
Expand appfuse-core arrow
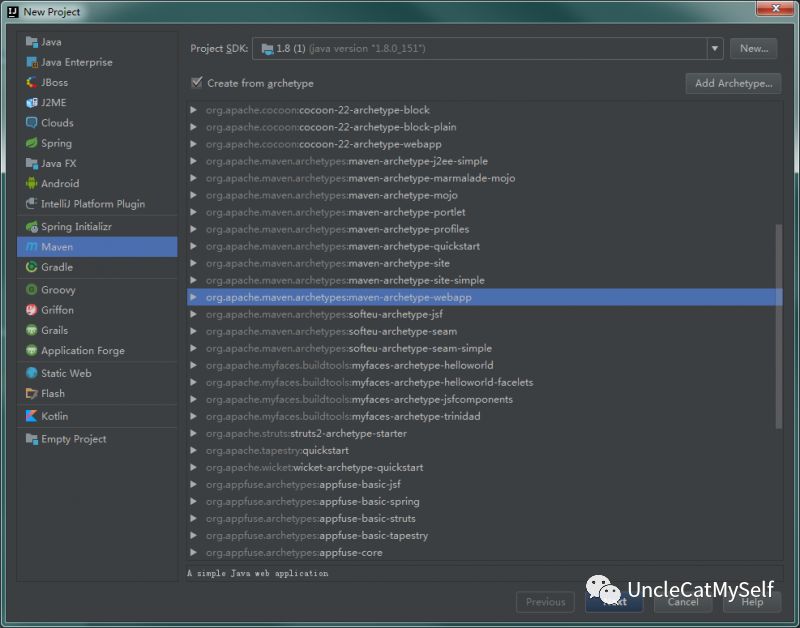click(193, 552)
